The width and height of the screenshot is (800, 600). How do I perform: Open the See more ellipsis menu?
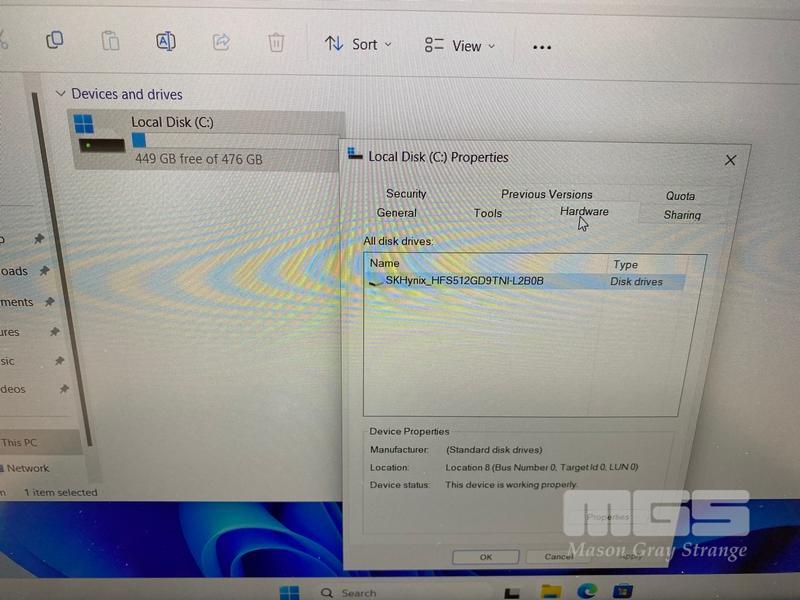(542, 46)
